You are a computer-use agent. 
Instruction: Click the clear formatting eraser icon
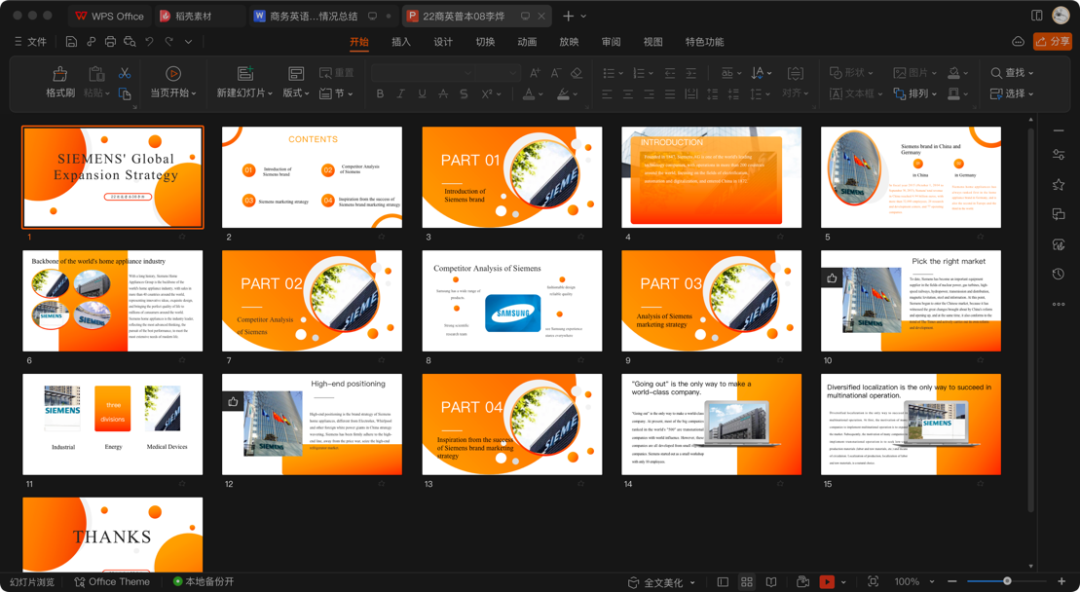[x=577, y=73]
